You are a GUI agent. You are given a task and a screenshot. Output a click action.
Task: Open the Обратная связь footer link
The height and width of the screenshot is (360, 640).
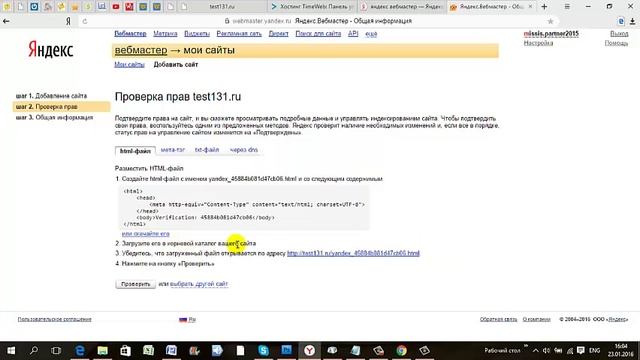pos(498,319)
